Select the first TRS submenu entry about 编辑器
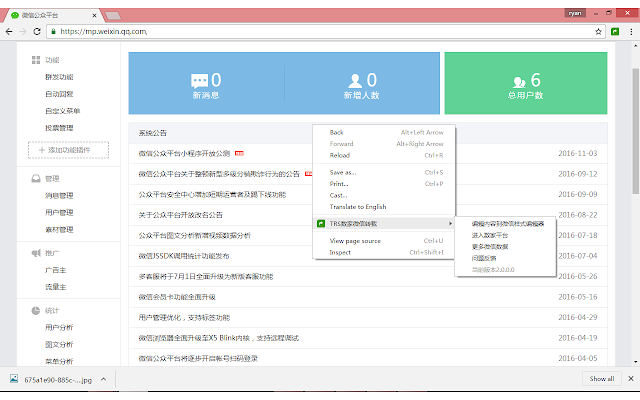The height and width of the screenshot is (400, 640). pyautogui.click(x=508, y=224)
